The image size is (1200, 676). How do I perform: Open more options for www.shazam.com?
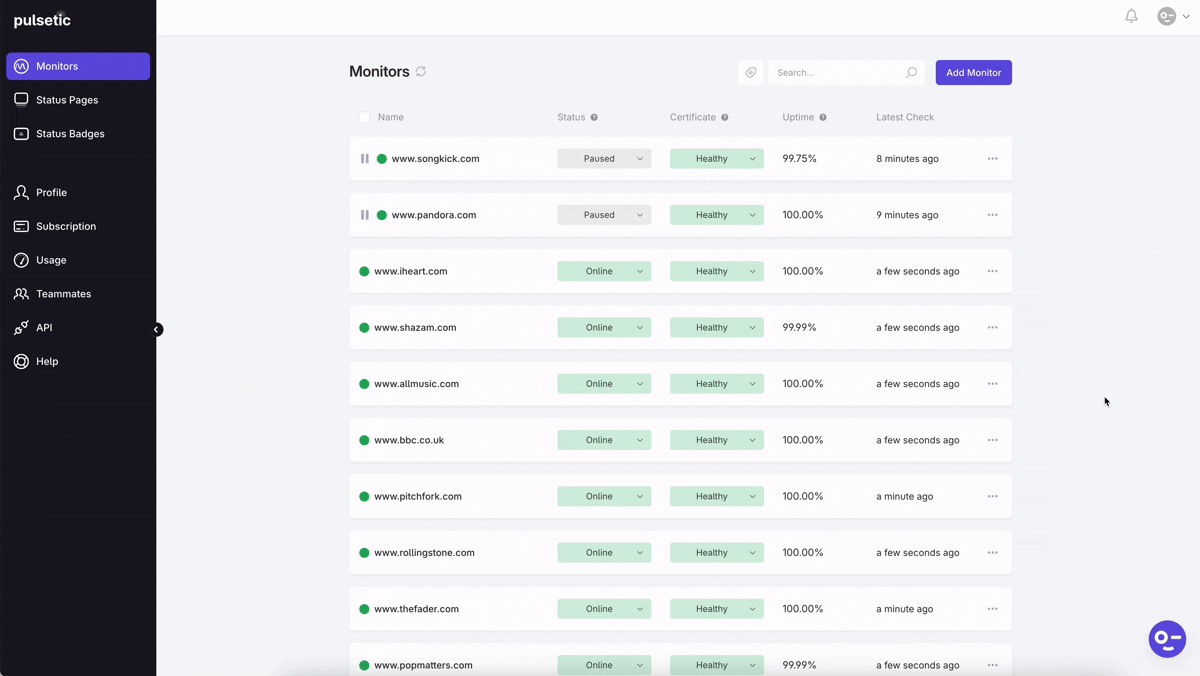(x=993, y=327)
